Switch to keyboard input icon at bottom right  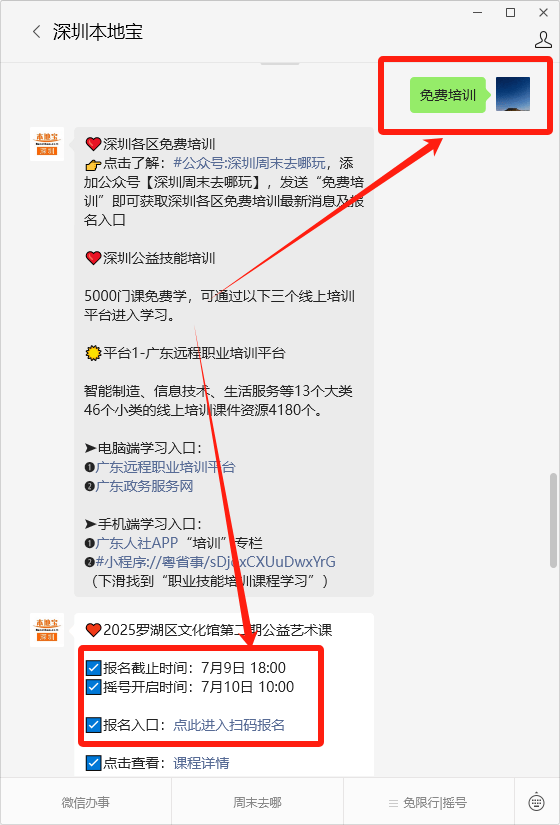[x=536, y=802]
